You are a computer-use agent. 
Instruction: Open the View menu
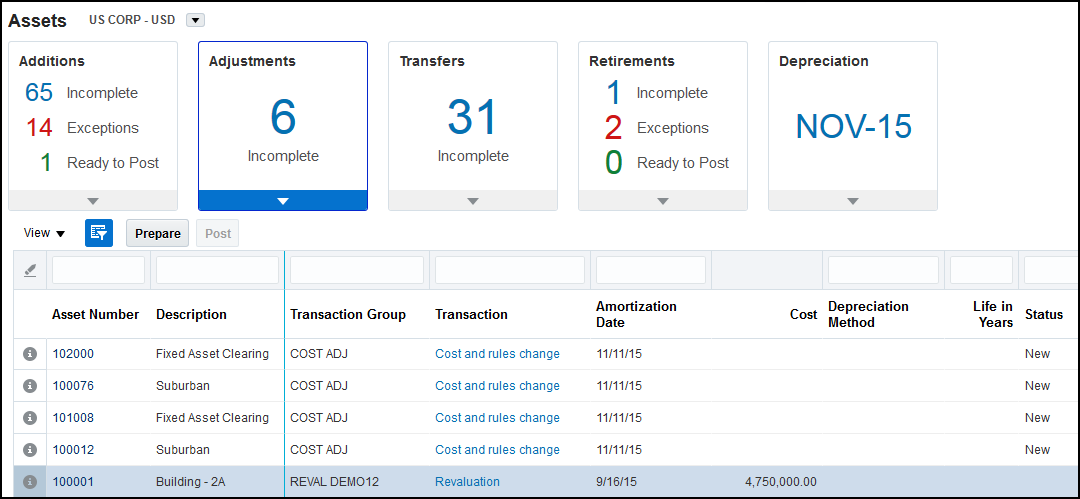(44, 233)
